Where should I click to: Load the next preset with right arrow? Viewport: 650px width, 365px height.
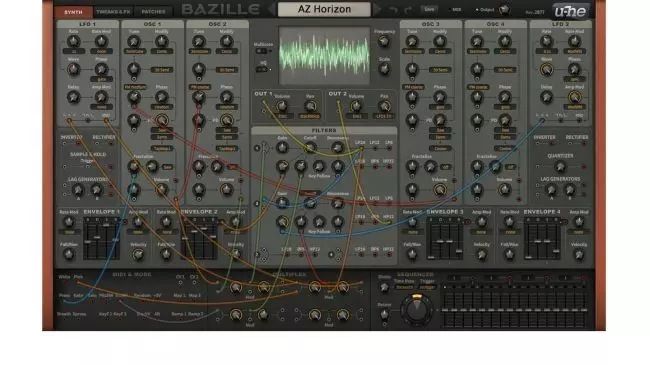tap(377, 9)
